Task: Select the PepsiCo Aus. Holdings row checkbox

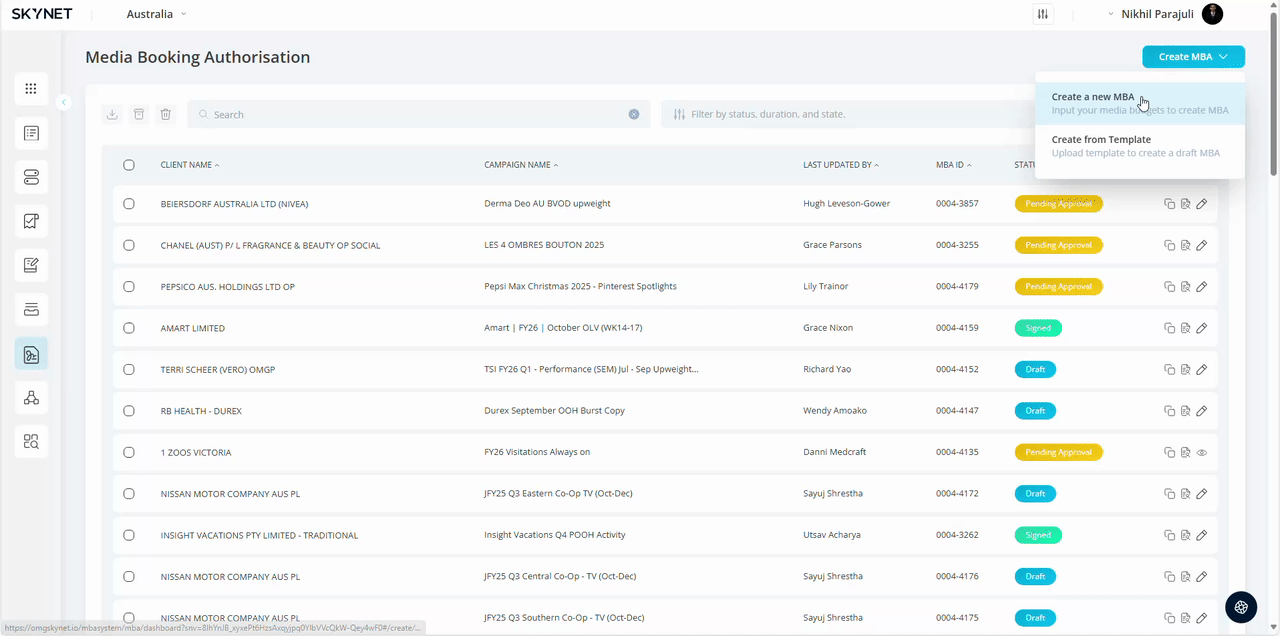Action: [x=129, y=287]
